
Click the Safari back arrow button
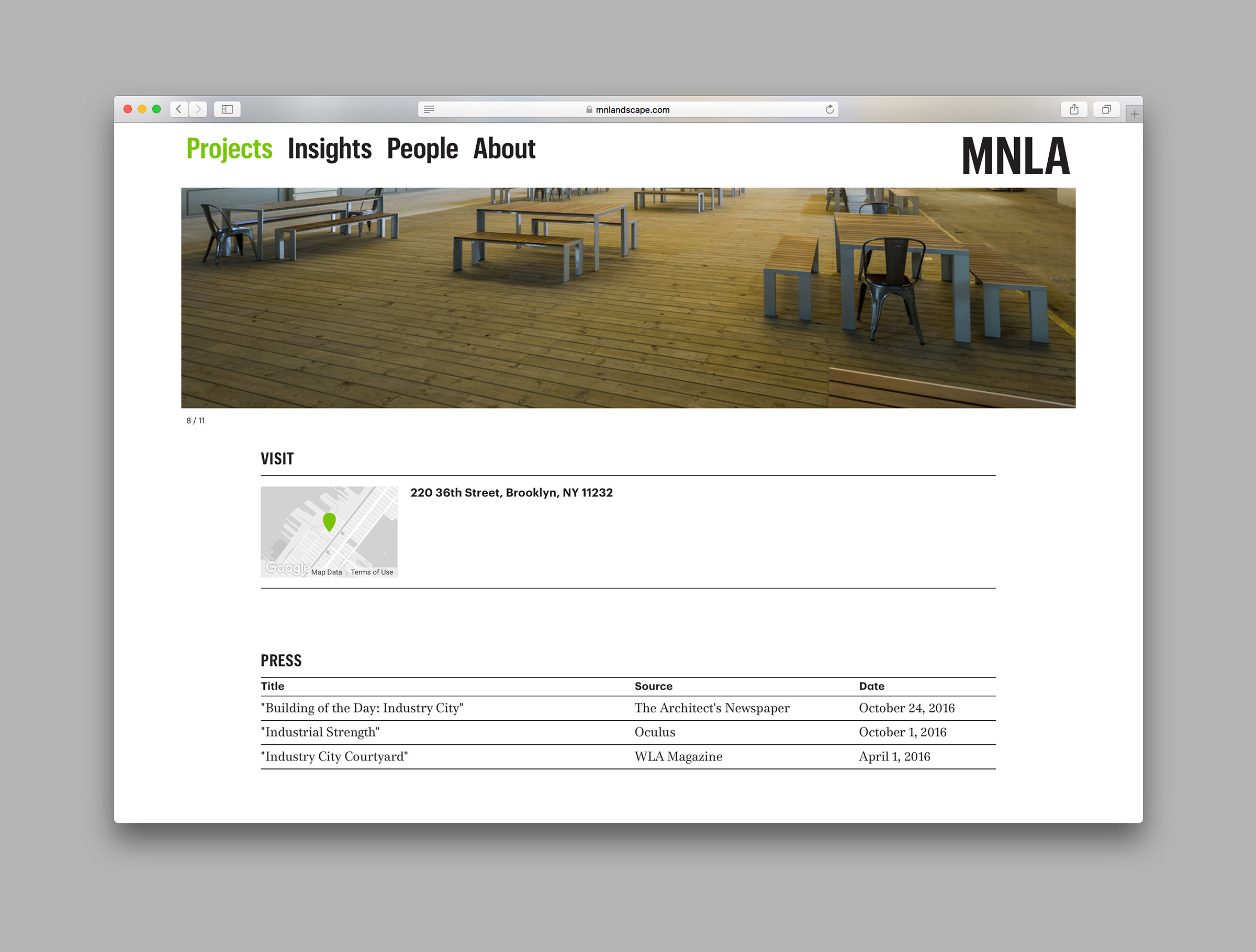pos(179,109)
